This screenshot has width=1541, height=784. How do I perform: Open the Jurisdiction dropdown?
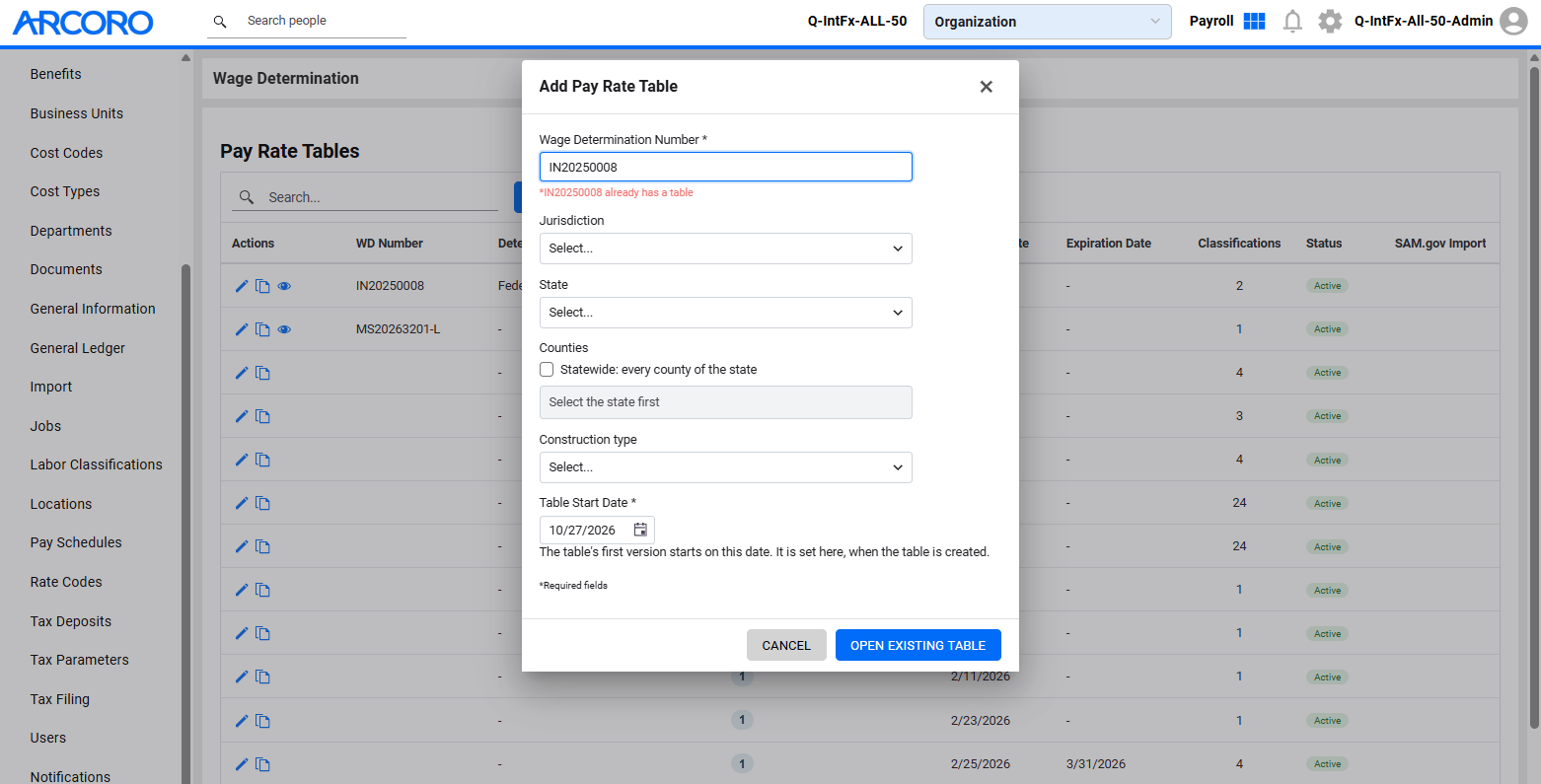click(x=725, y=249)
